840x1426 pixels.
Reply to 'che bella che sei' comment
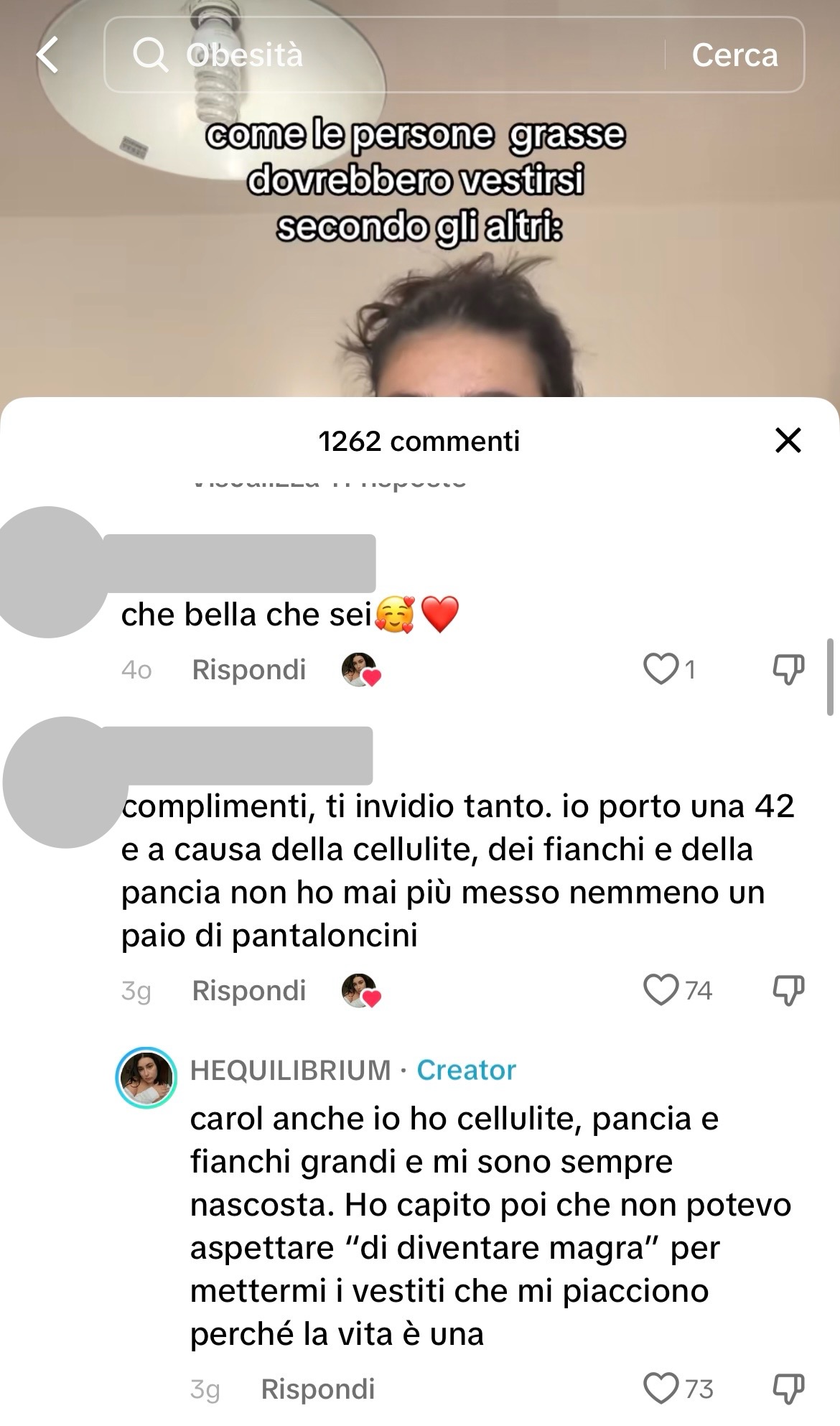click(x=249, y=669)
